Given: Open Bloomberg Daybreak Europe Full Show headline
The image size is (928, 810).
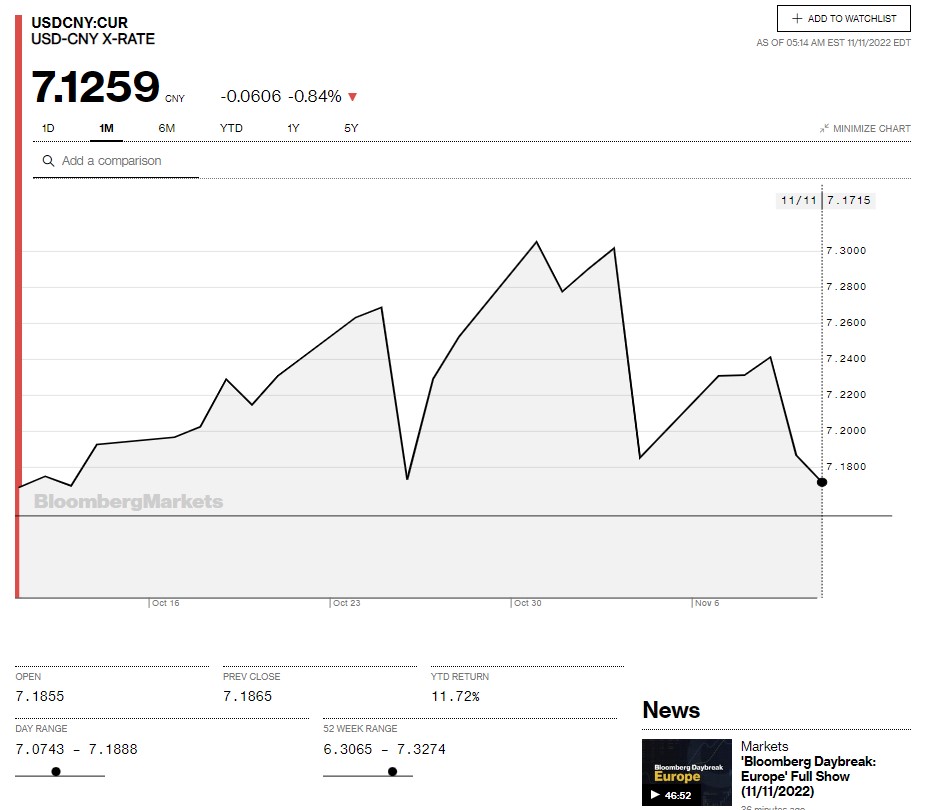Looking at the screenshot, I should coord(809,776).
